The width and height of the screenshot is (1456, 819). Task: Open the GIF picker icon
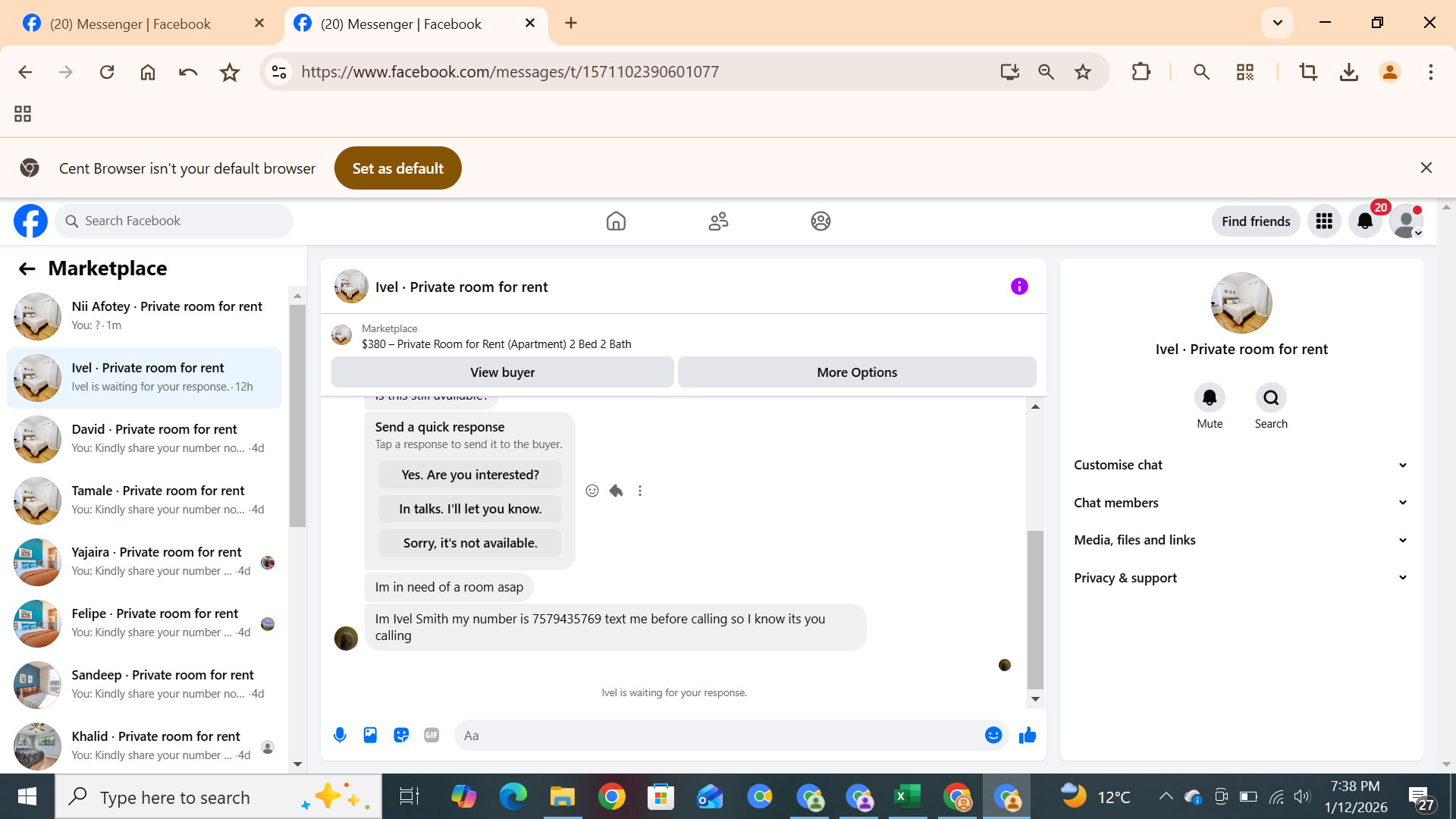tap(431, 735)
